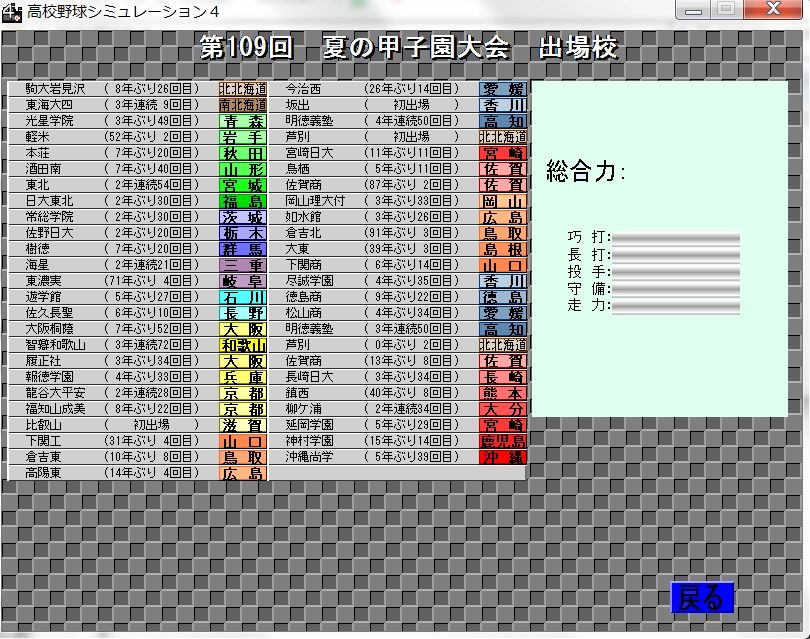Select the 宮崎日大 school row

(x=398, y=152)
